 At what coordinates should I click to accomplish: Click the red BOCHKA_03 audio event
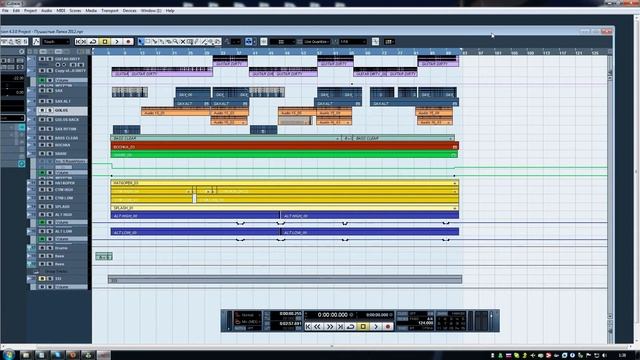coord(284,146)
